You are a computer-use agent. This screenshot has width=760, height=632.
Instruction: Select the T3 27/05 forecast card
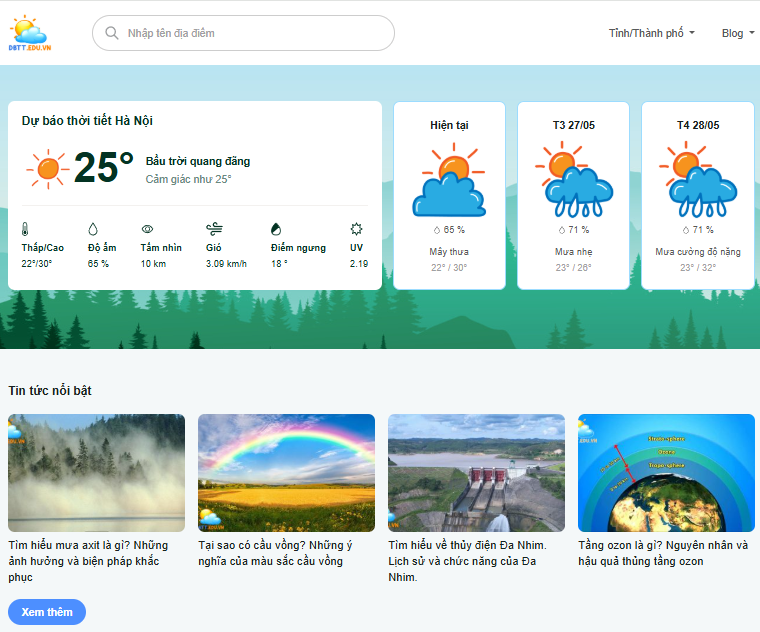(573, 195)
